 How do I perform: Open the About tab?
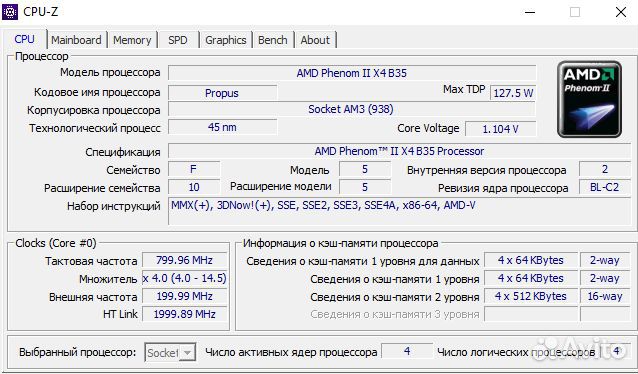[315, 40]
